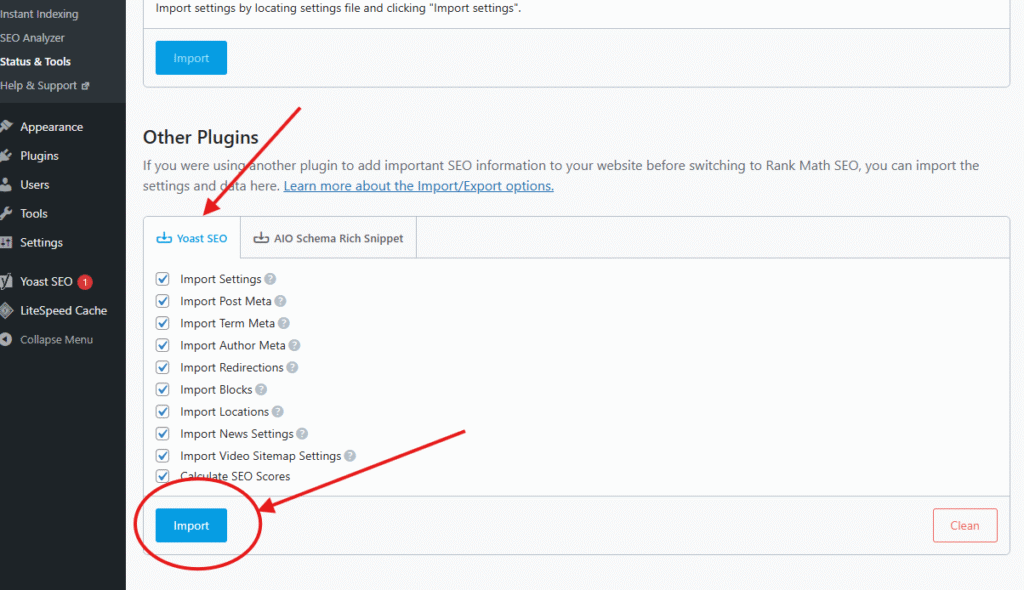Open the Plugins menu label
The image size is (1024, 590).
(x=39, y=156)
